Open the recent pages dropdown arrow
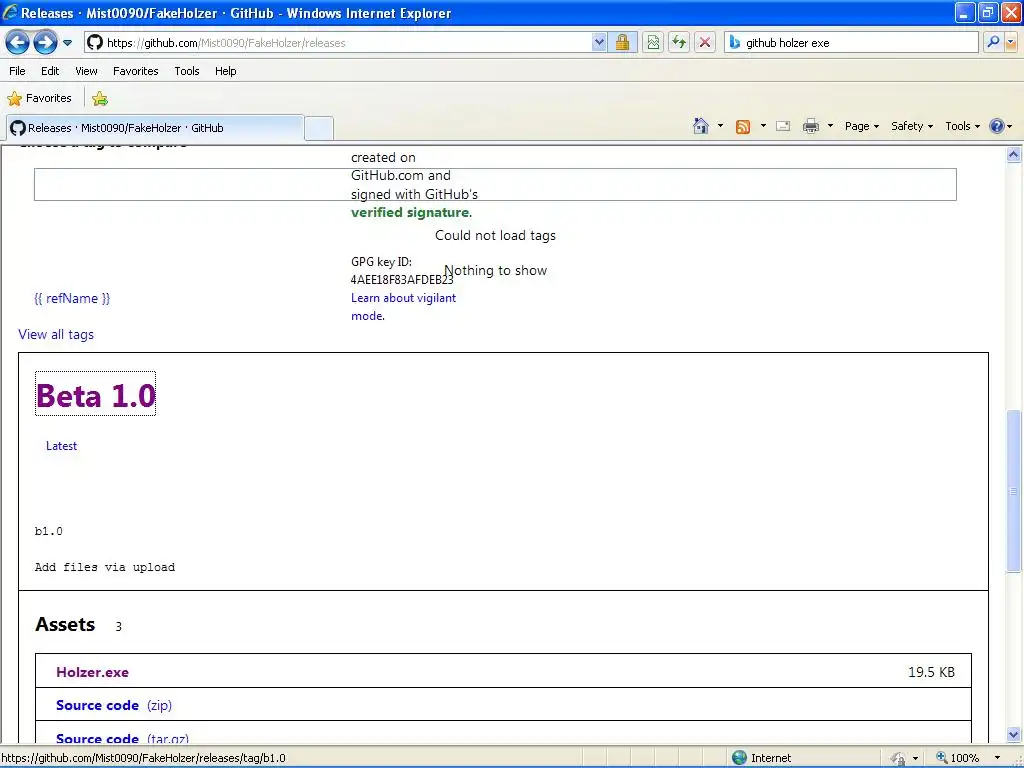The image size is (1024, 768). pyautogui.click(x=67, y=43)
